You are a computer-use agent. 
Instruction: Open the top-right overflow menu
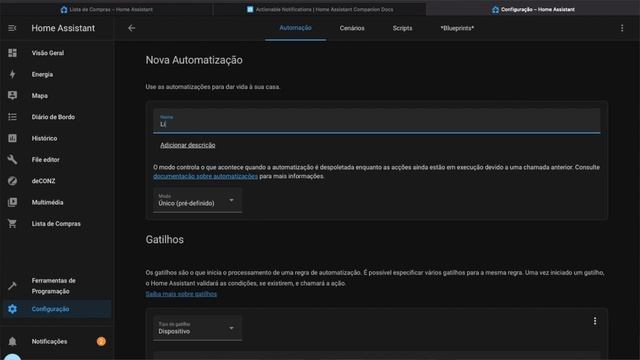pyautogui.click(x=622, y=28)
